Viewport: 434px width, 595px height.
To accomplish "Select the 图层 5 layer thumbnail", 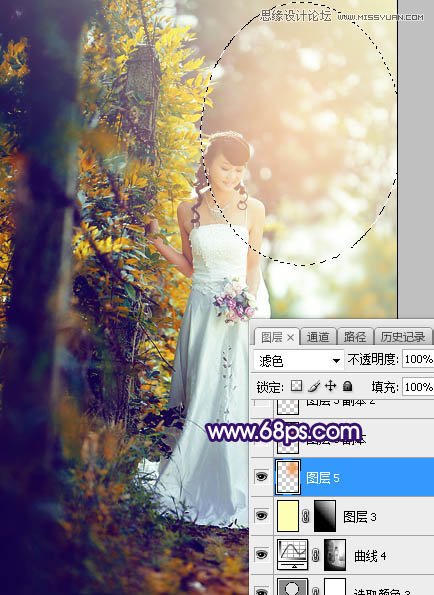I will point(288,477).
